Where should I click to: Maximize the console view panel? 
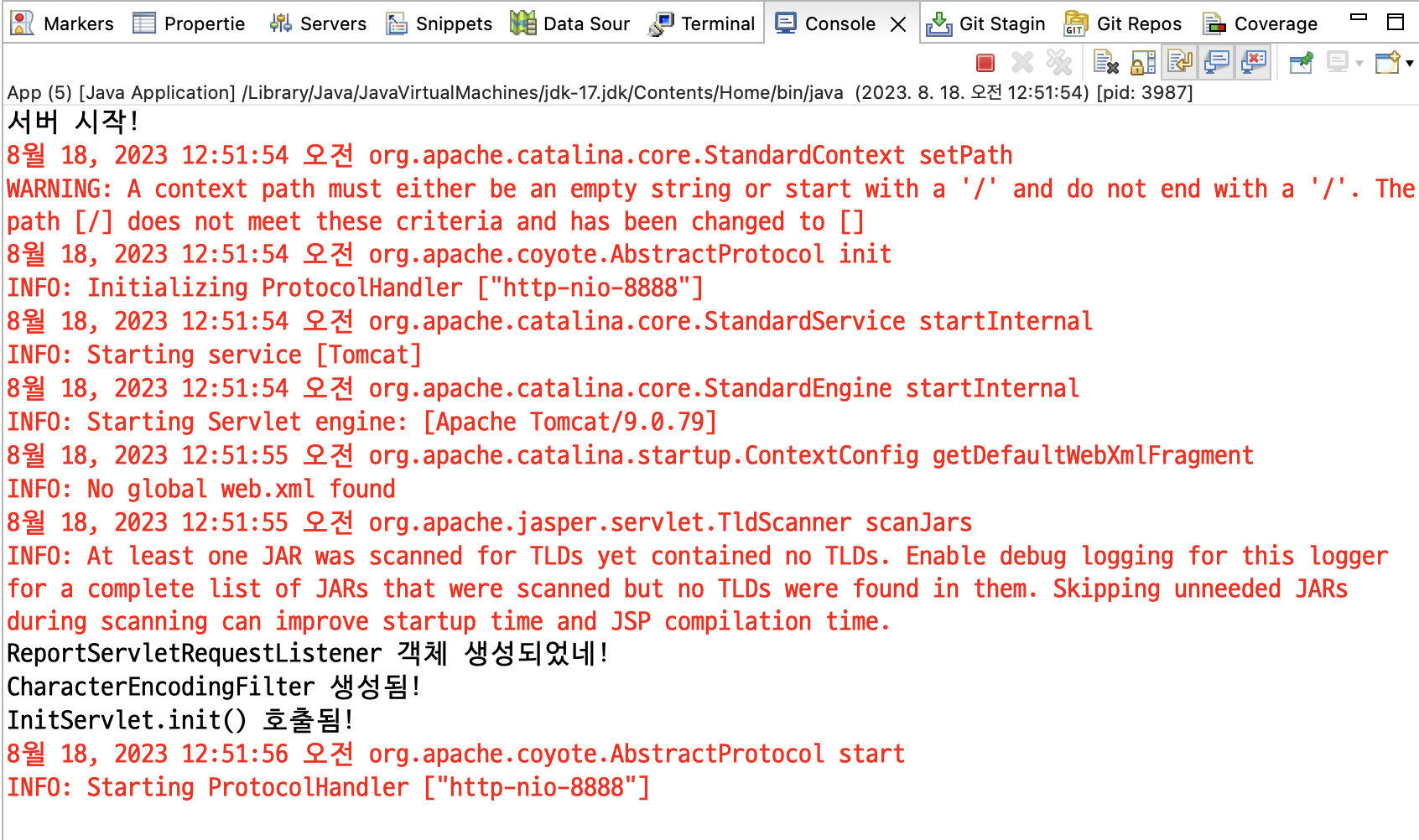click(1396, 23)
